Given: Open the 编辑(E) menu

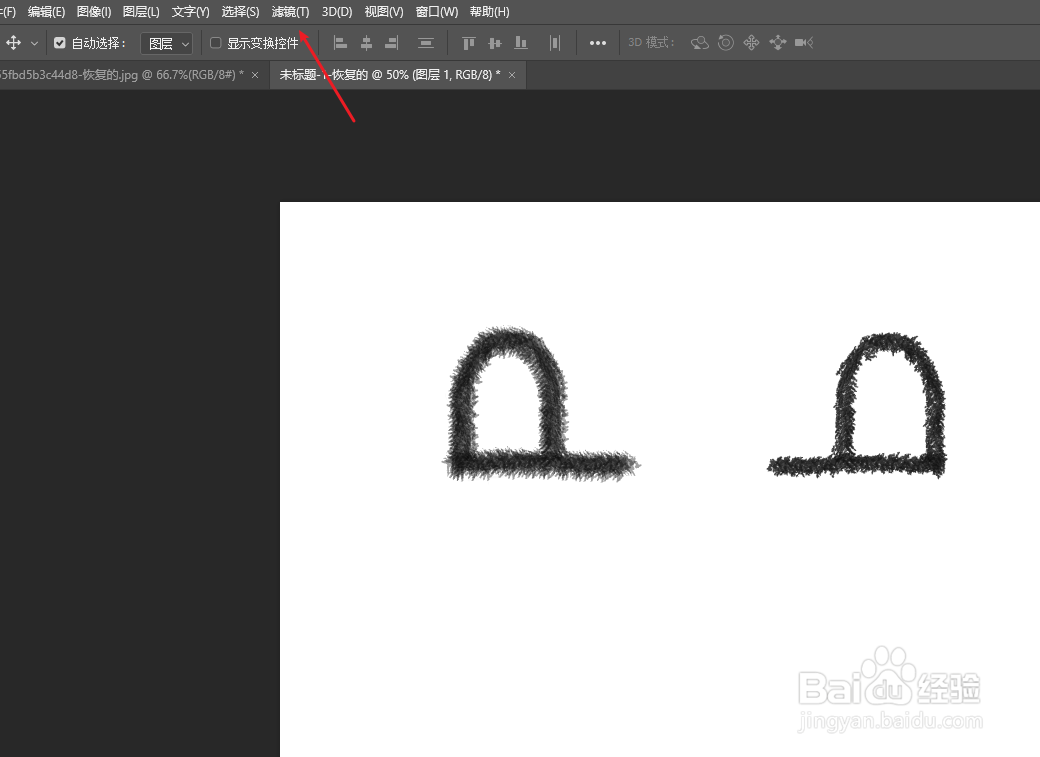Looking at the screenshot, I should tap(46, 12).
